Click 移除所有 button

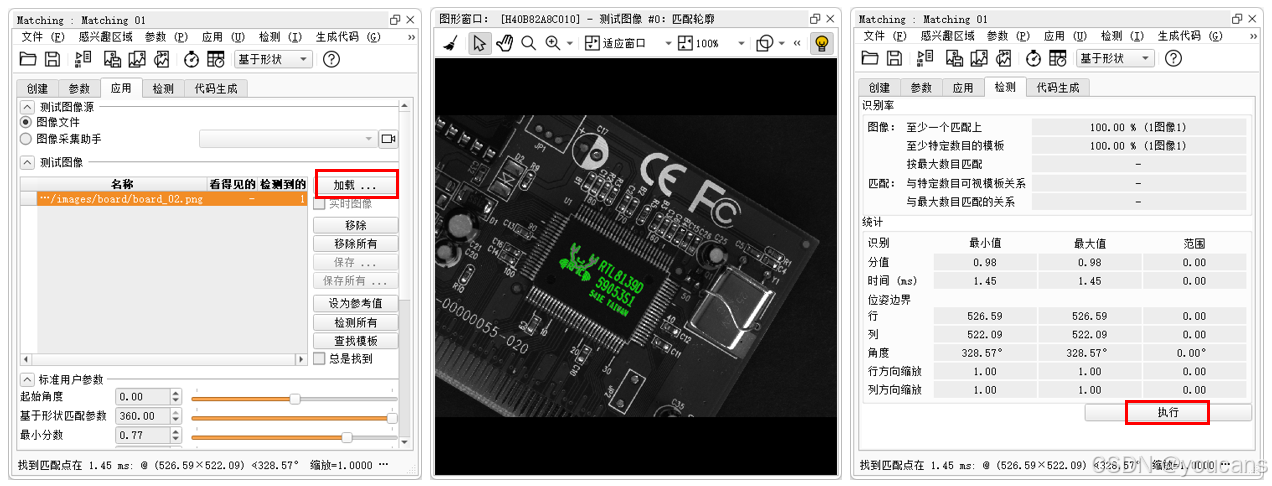point(355,244)
